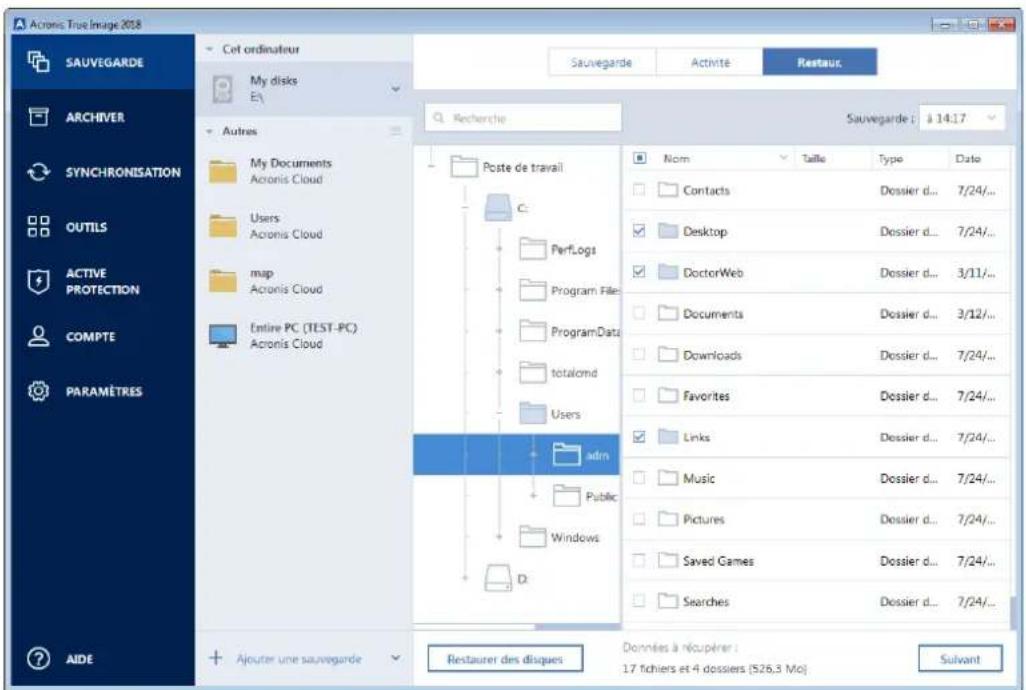Click the My Documents cloud backup folder icon
Screen dimensions: 1026x690
[x=222, y=171]
